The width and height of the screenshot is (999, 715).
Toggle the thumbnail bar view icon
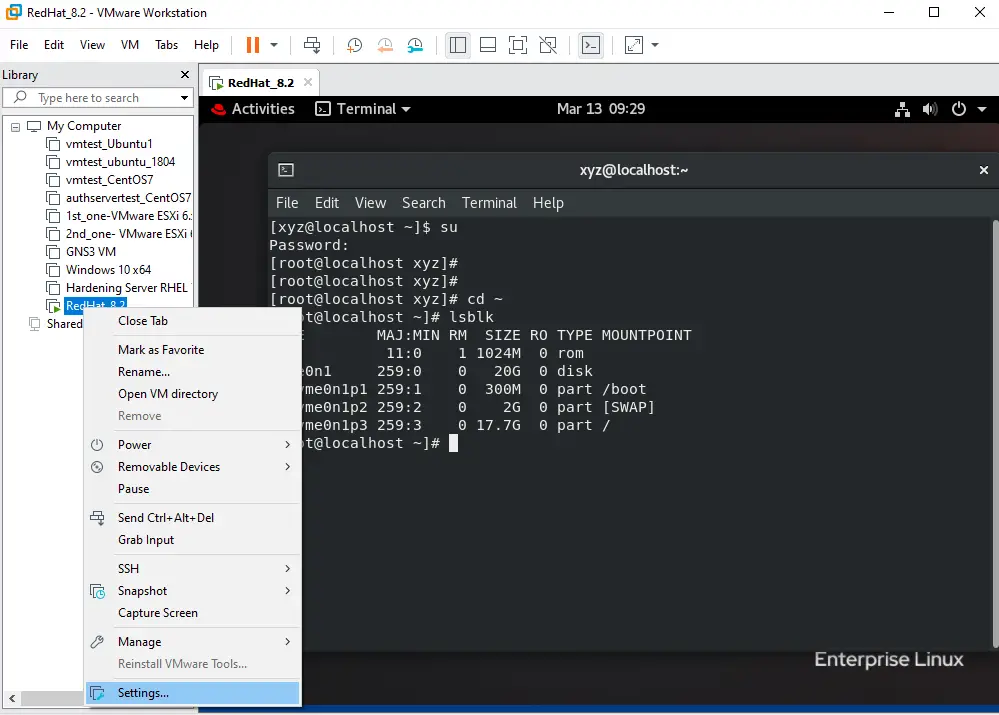tap(488, 45)
